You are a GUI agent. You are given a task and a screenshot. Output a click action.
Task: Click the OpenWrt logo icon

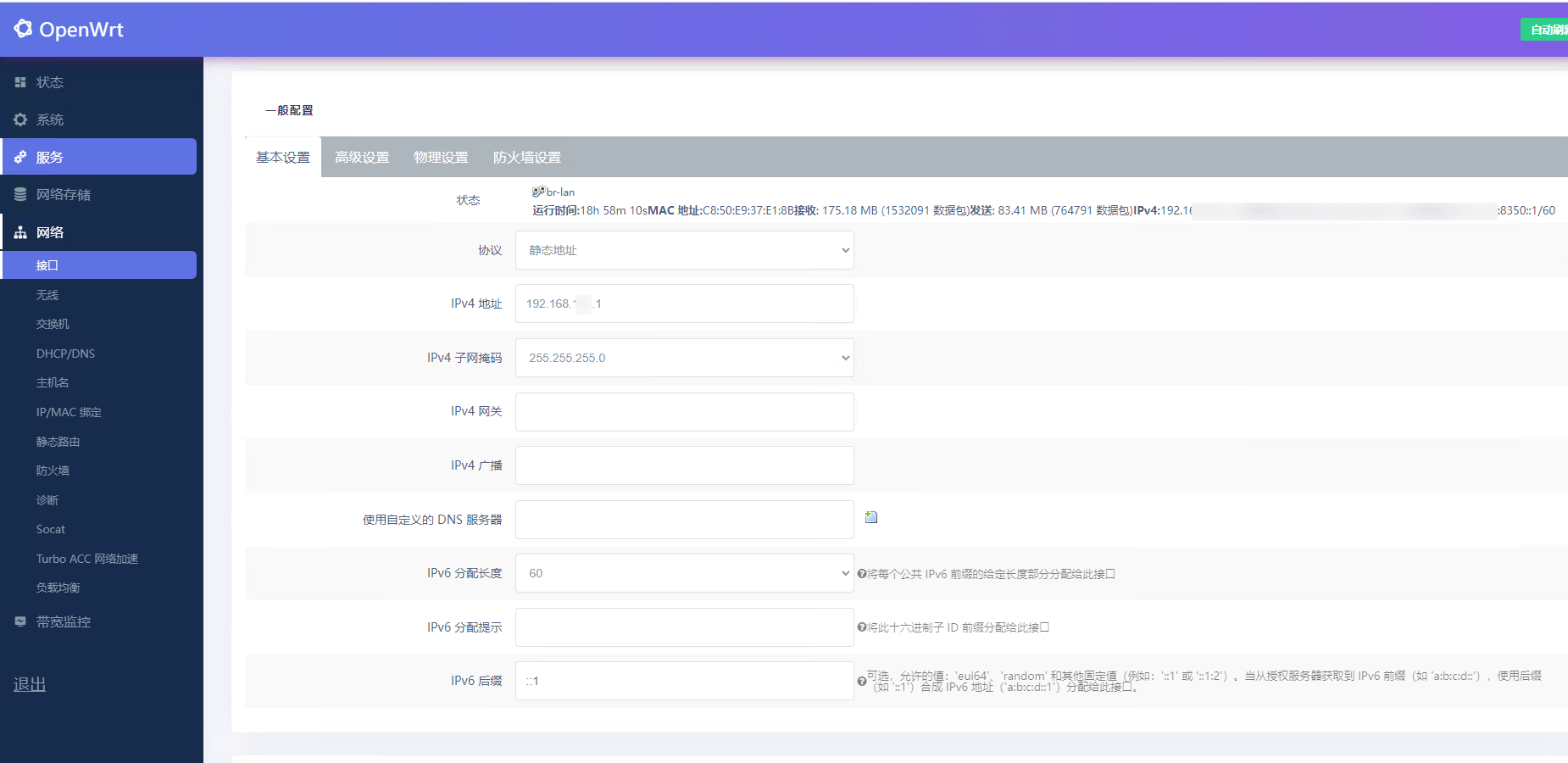point(23,29)
